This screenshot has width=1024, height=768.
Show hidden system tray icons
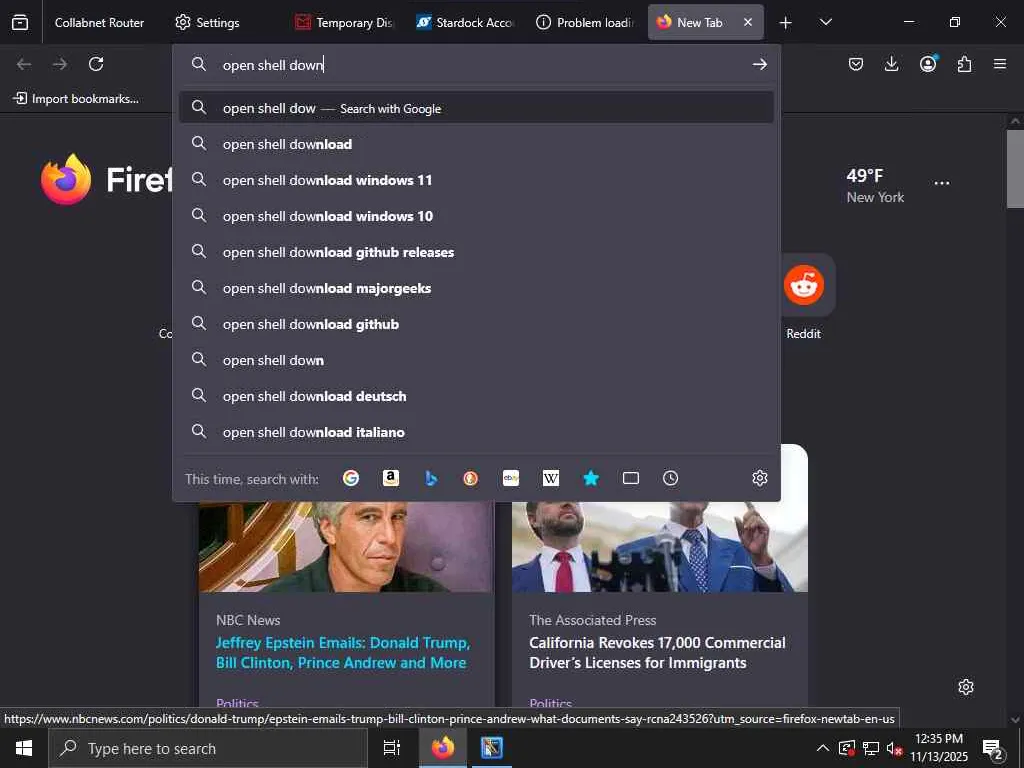[823, 748]
